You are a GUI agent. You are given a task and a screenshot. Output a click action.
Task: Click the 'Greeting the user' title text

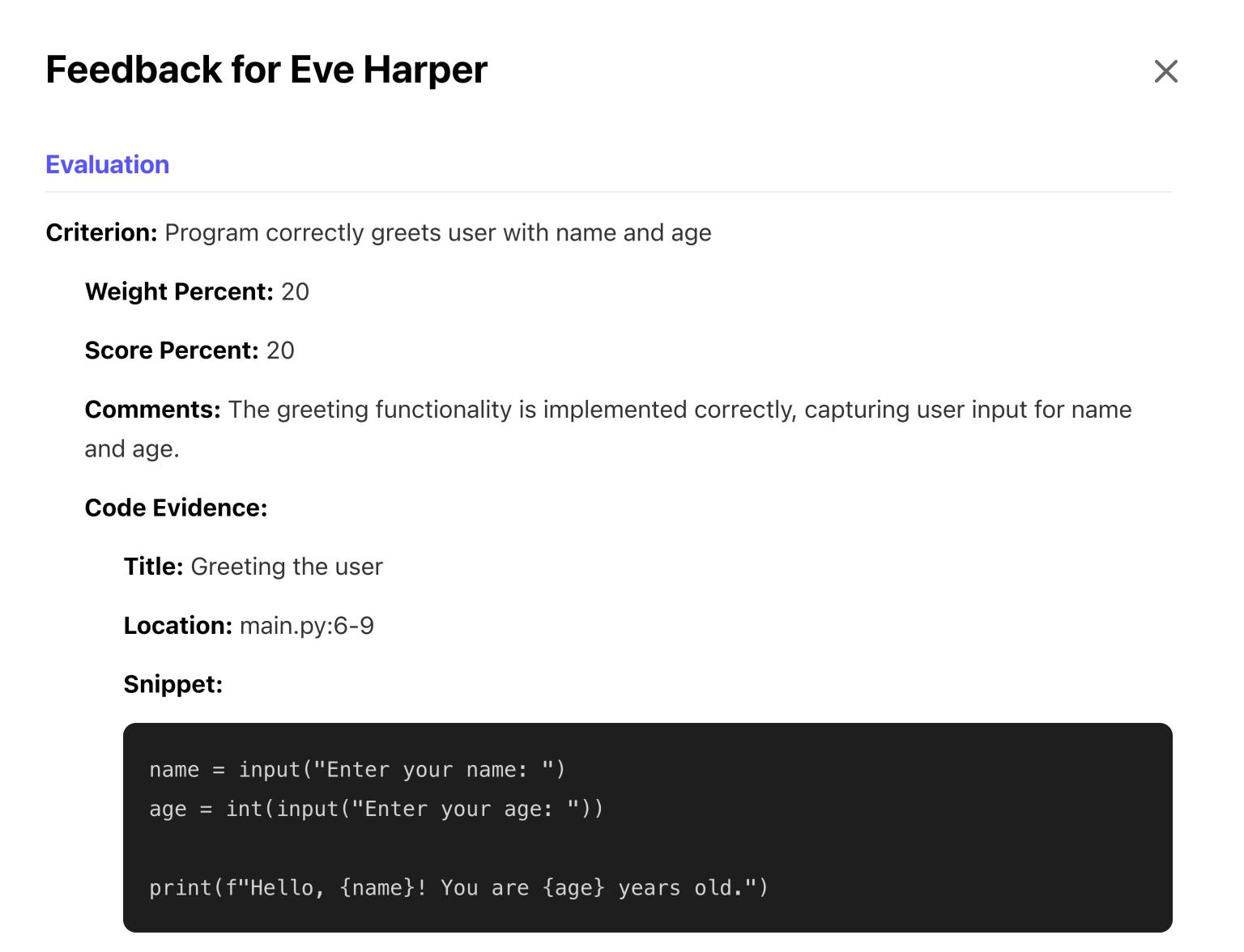tap(287, 567)
